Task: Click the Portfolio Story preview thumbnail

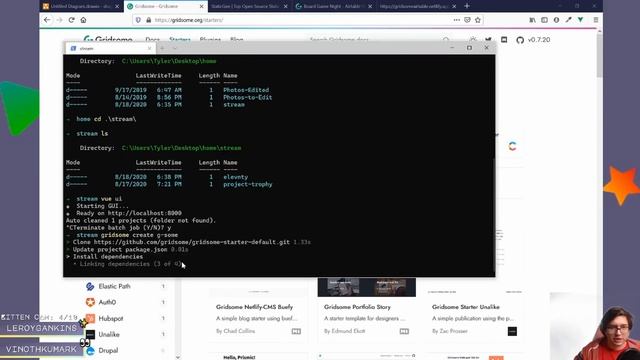Action: point(367,287)
